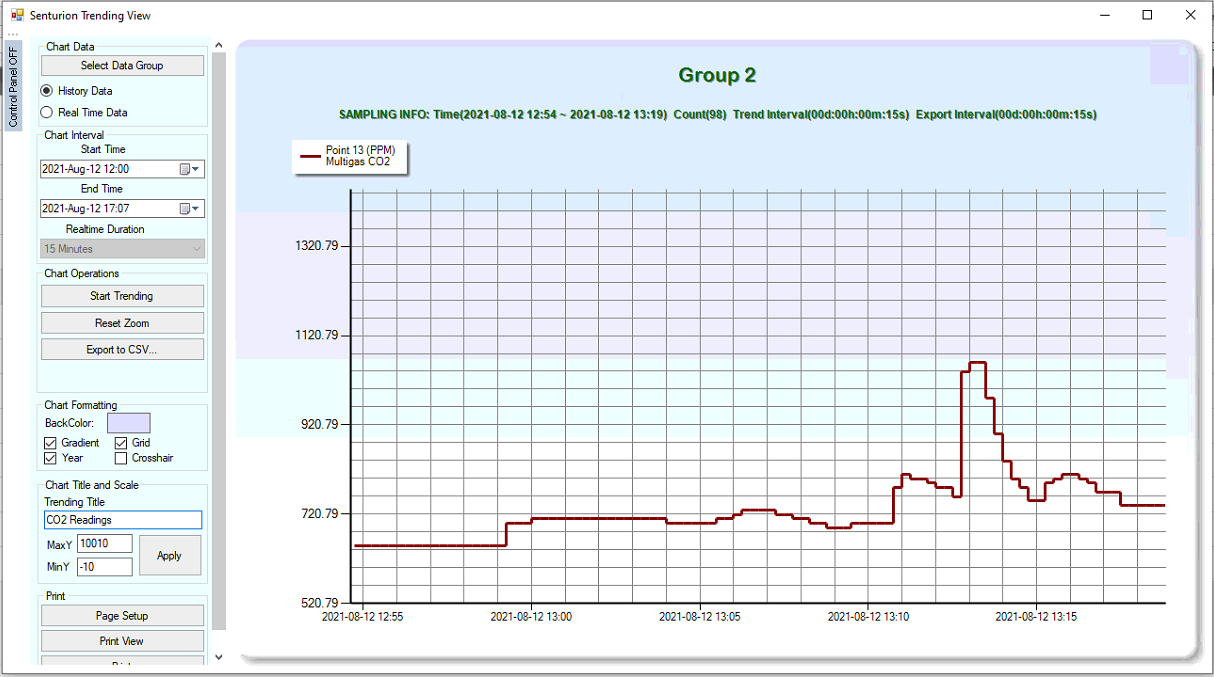This screenshot has width=1214, height=677.
Task: Expand the Realtime Duration dropdown
Action: [122, 249]
